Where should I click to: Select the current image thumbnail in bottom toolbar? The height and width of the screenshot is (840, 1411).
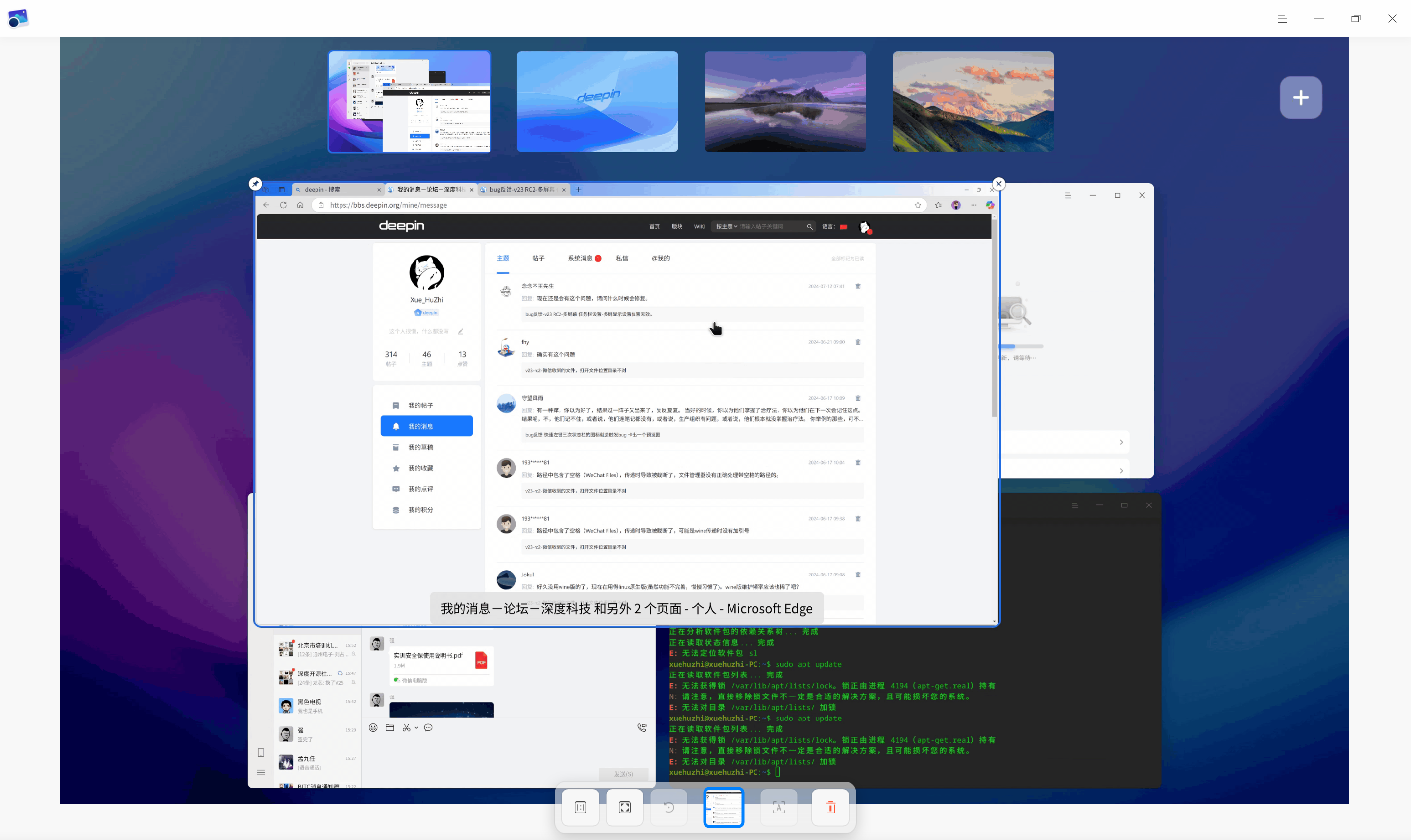click(x=724, y=807)
